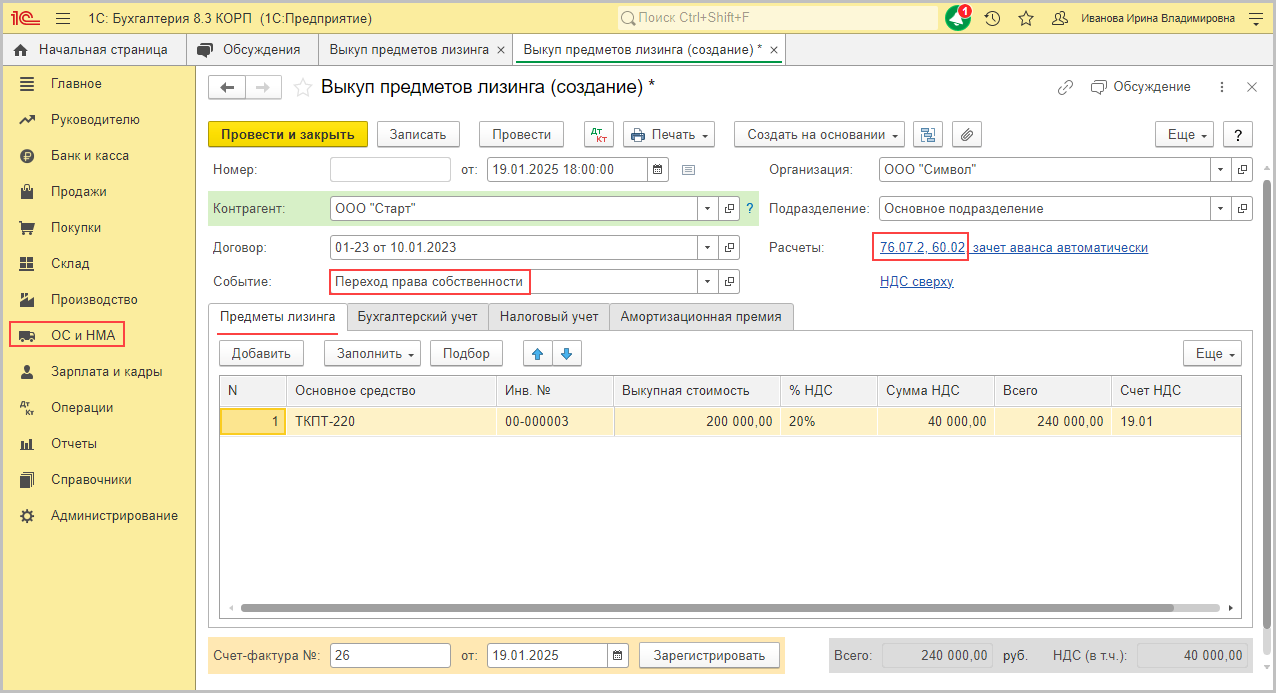
Task: Open favorites star in title bar
Action: click(1026, 18)
